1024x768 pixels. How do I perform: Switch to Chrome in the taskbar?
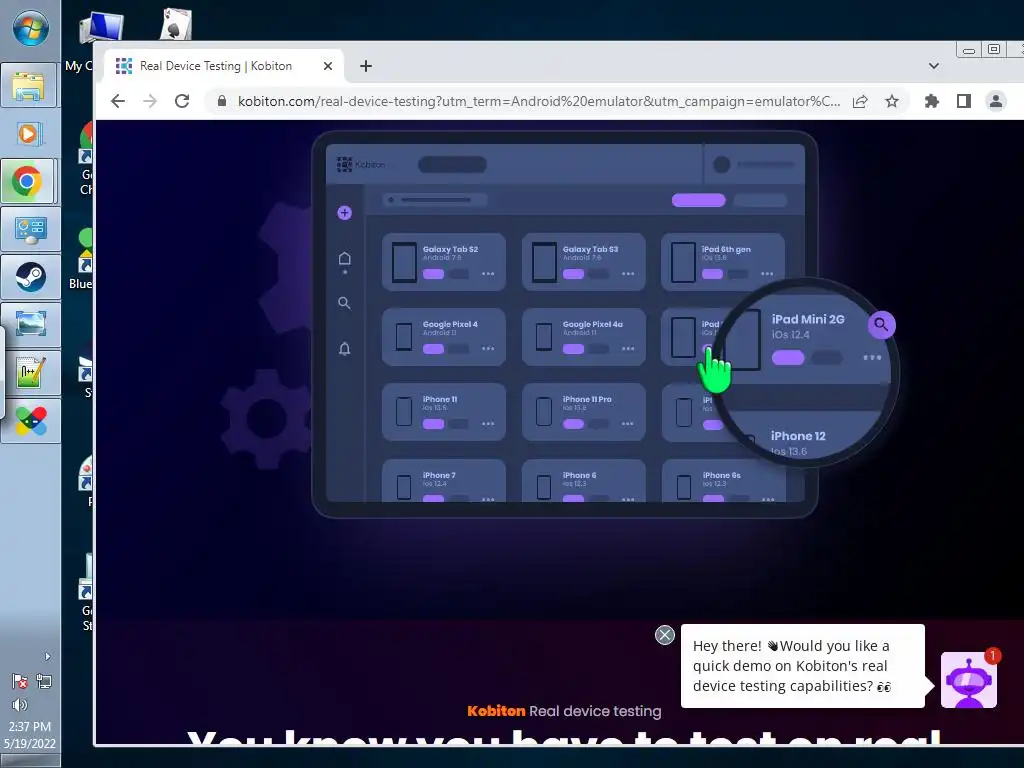tap(29, 182)
